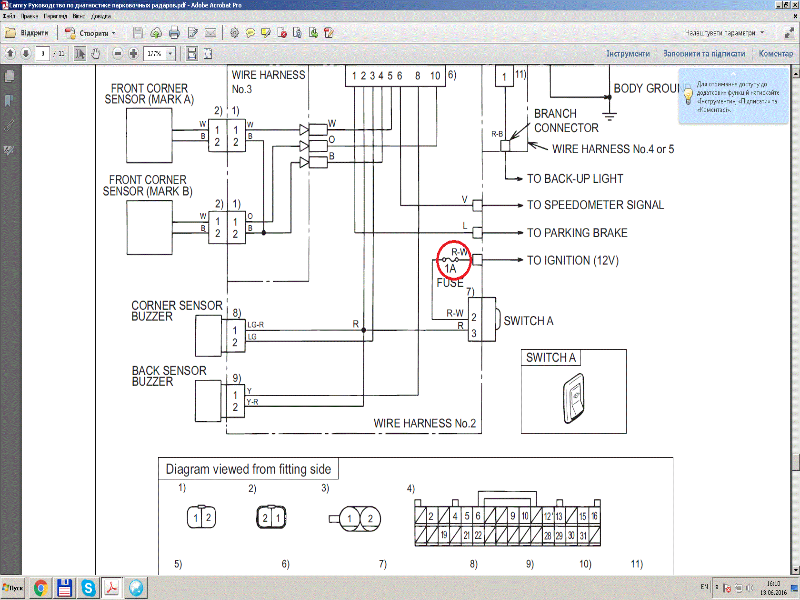The height and width of the screenshot is (600, 800).
Task: Activate the text Selection cursor tool
Action: point(82,53)
